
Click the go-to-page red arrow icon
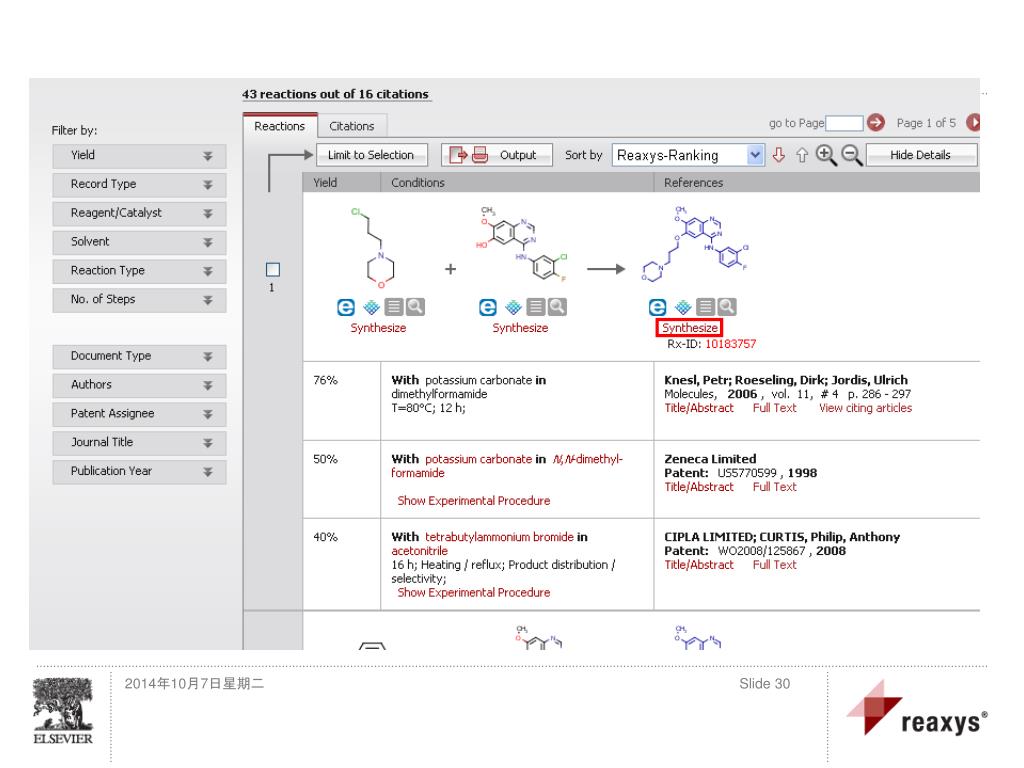tap(876, 122)
